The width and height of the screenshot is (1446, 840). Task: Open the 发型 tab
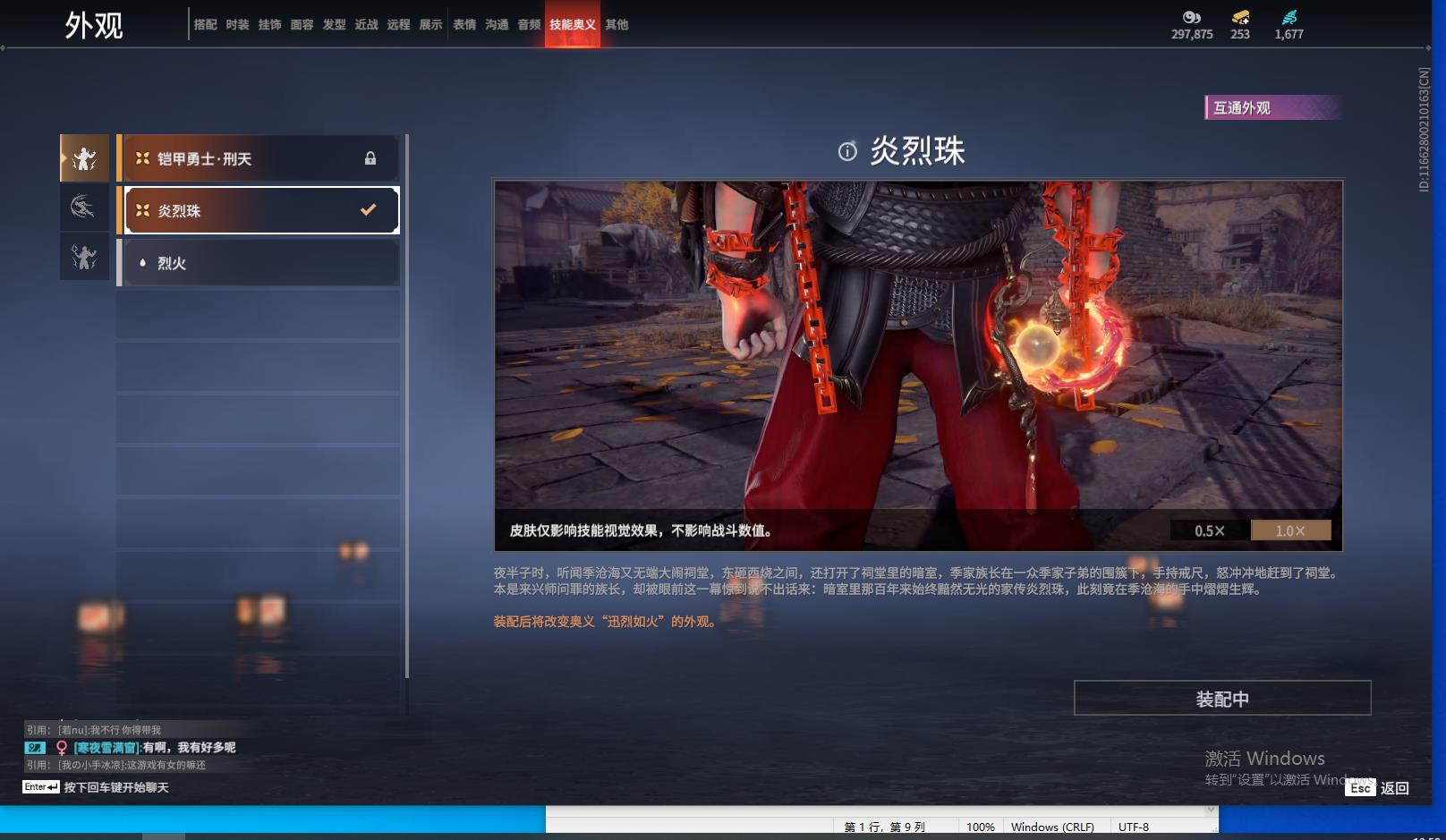tap(334, 24)
